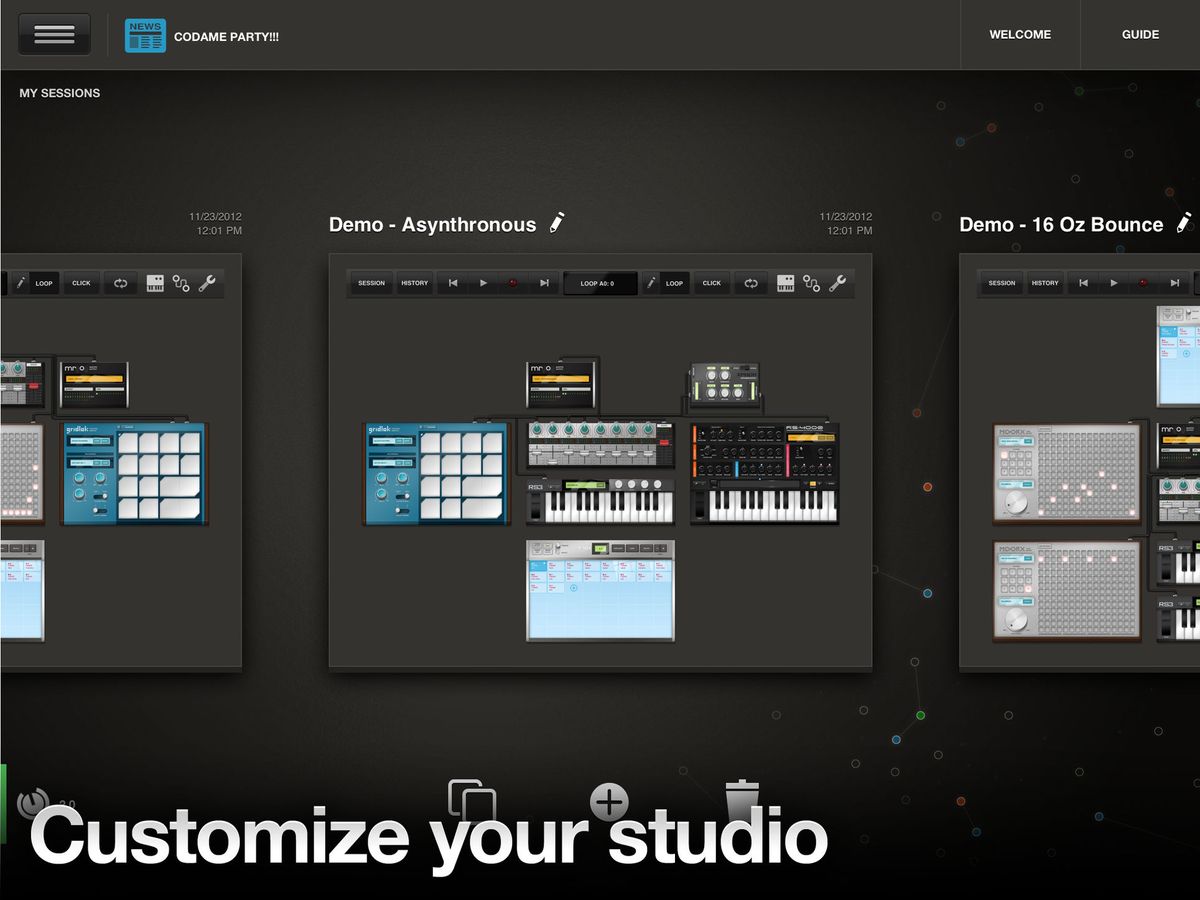This screenshot has height=900, width=1200.
Task: Enable the CLICK metronome in Demo - Asynthronous
Action: tap(711, 283)
